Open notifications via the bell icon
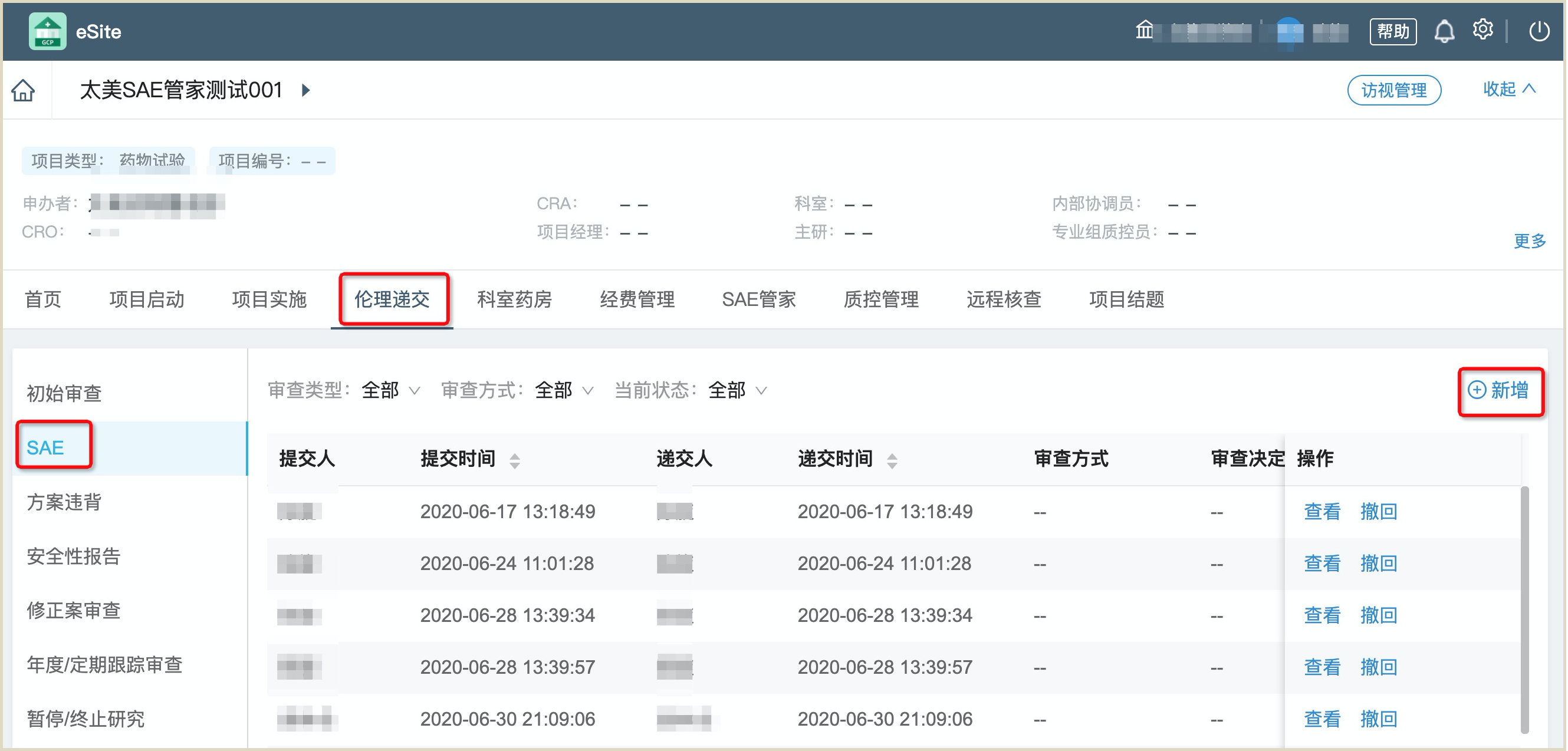Screen dimensions: 1568x751 [1444, 32]
